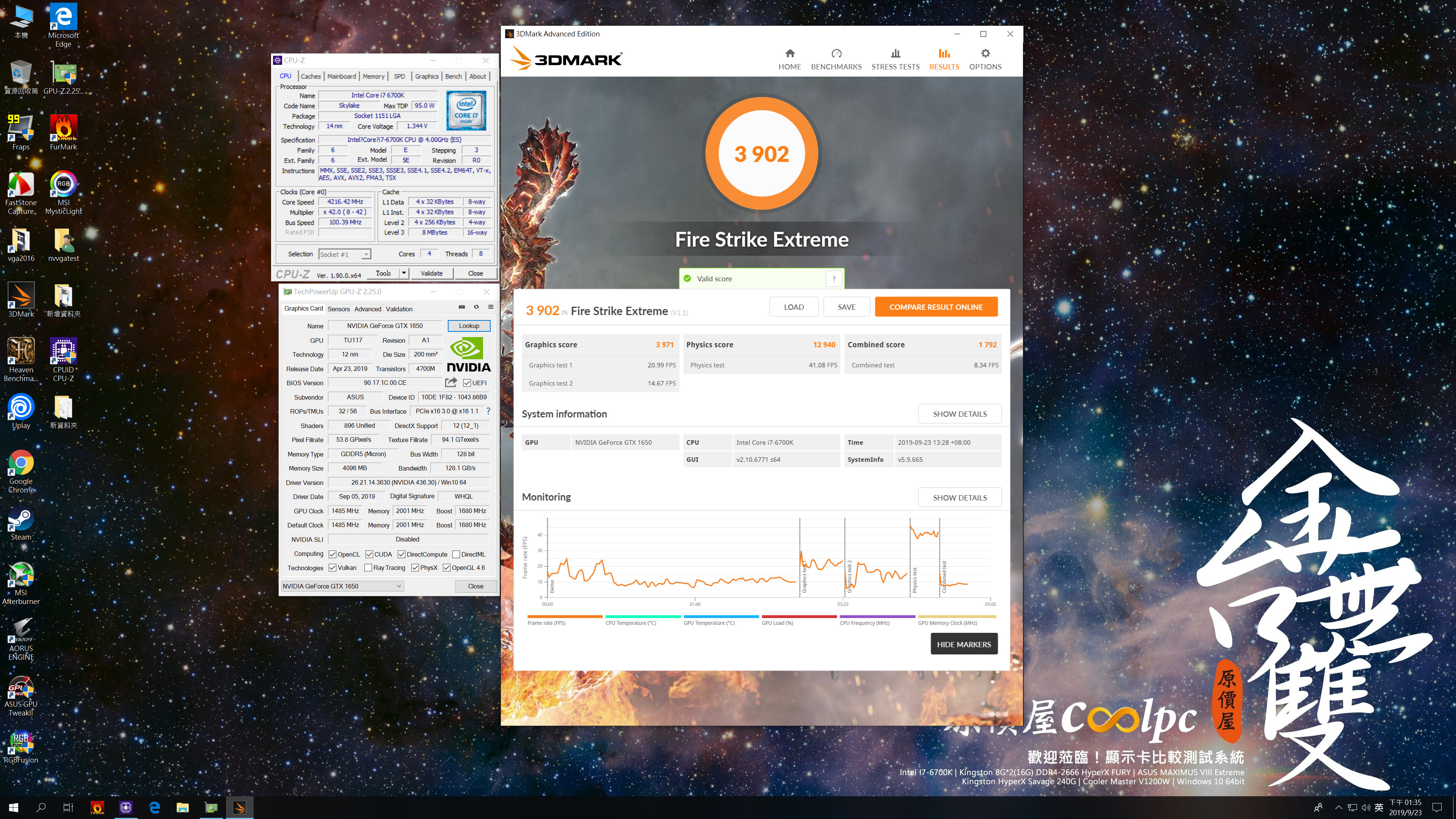Open MSI MysticLight desktop icon

63,193
